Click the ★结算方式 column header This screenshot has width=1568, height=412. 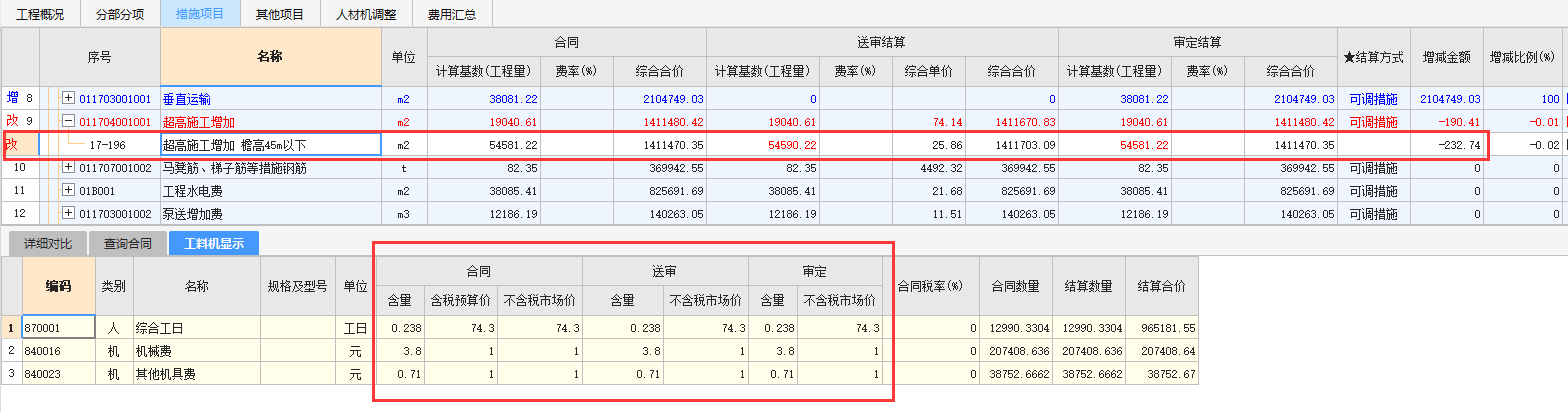pyautogui.click(x=1375, y=57)
